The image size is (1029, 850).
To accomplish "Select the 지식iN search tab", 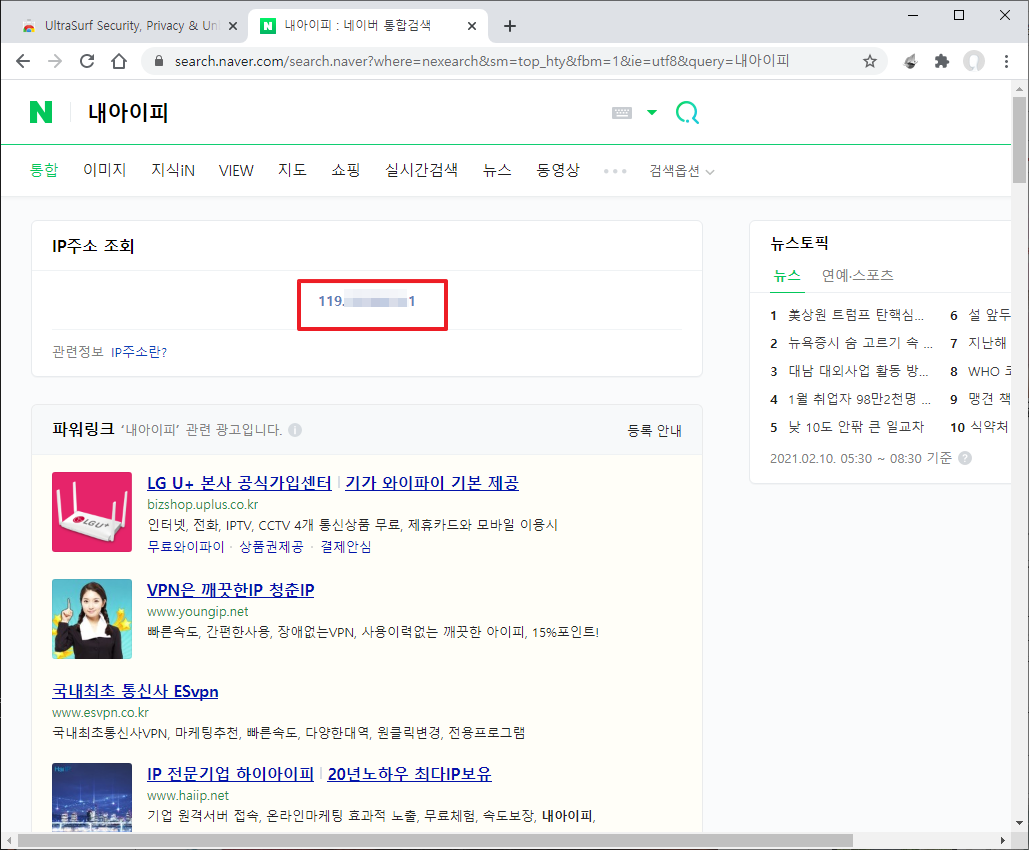I will coord(173,170).
